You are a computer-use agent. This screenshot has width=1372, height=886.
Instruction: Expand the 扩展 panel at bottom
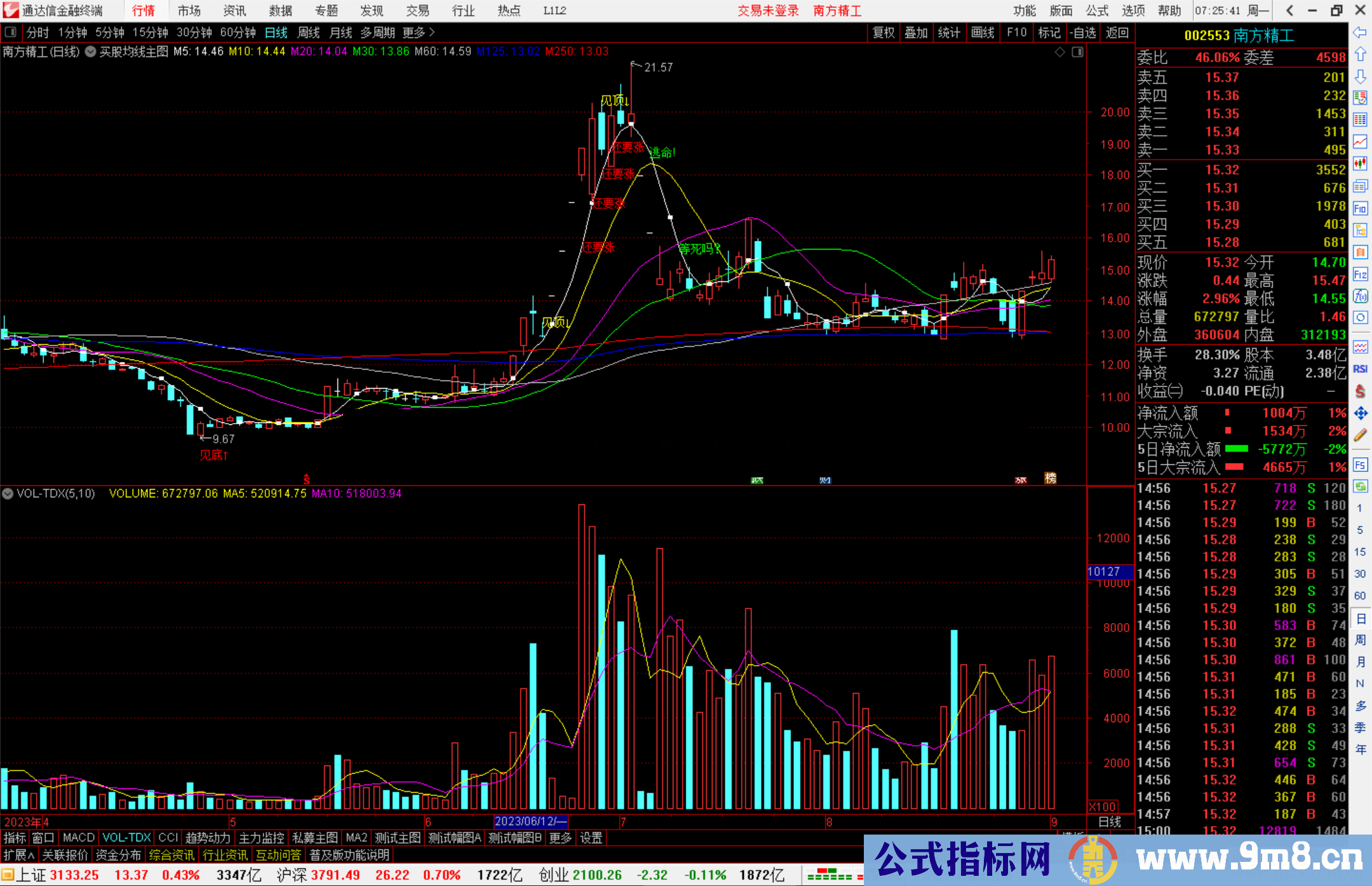point(19,855)
